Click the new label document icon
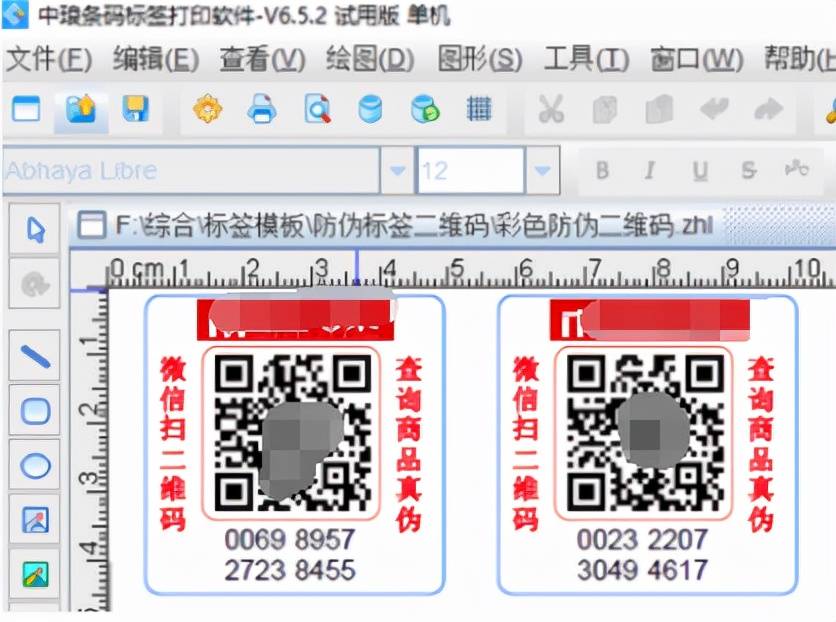 26,109
